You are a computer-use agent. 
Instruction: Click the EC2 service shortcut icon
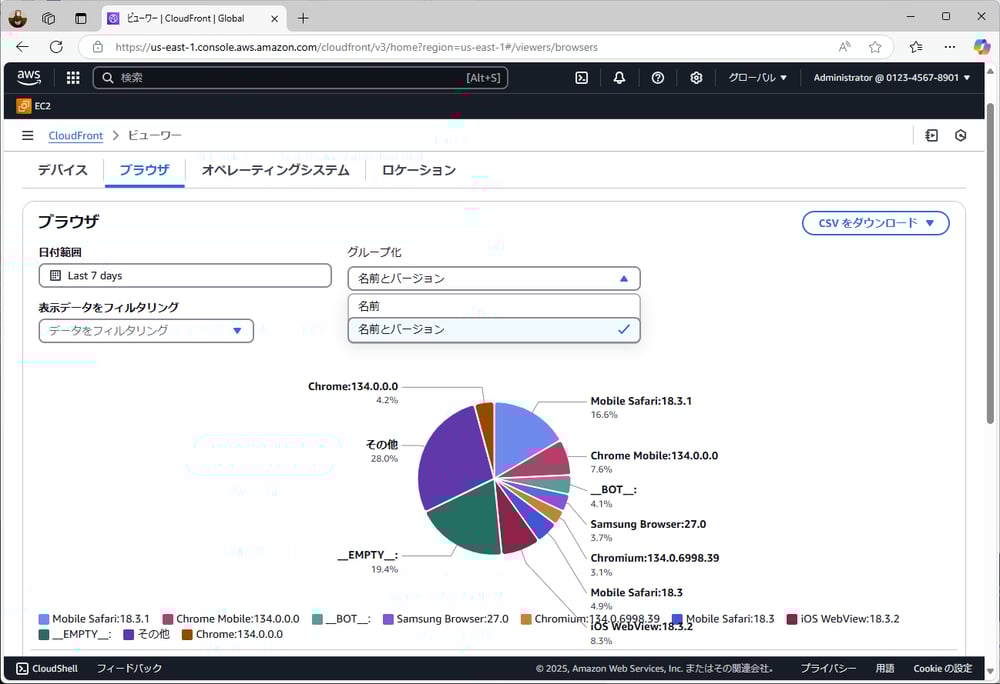pyautogui.click(x=24, y=106)
